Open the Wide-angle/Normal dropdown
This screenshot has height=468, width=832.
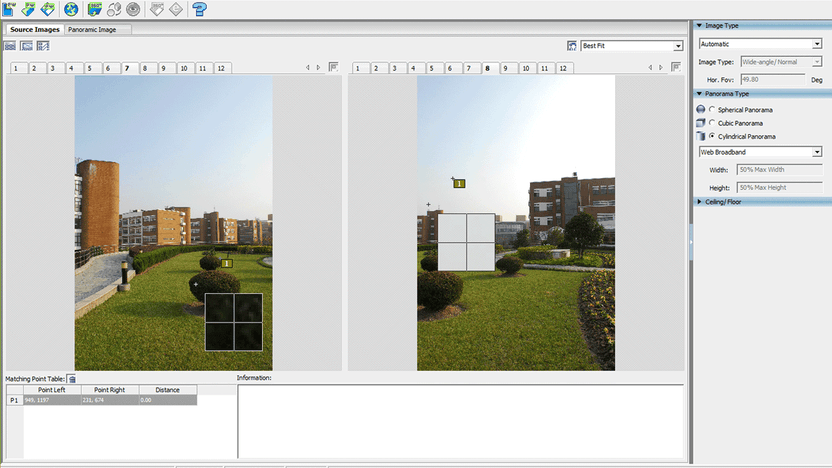coord(817,62)
